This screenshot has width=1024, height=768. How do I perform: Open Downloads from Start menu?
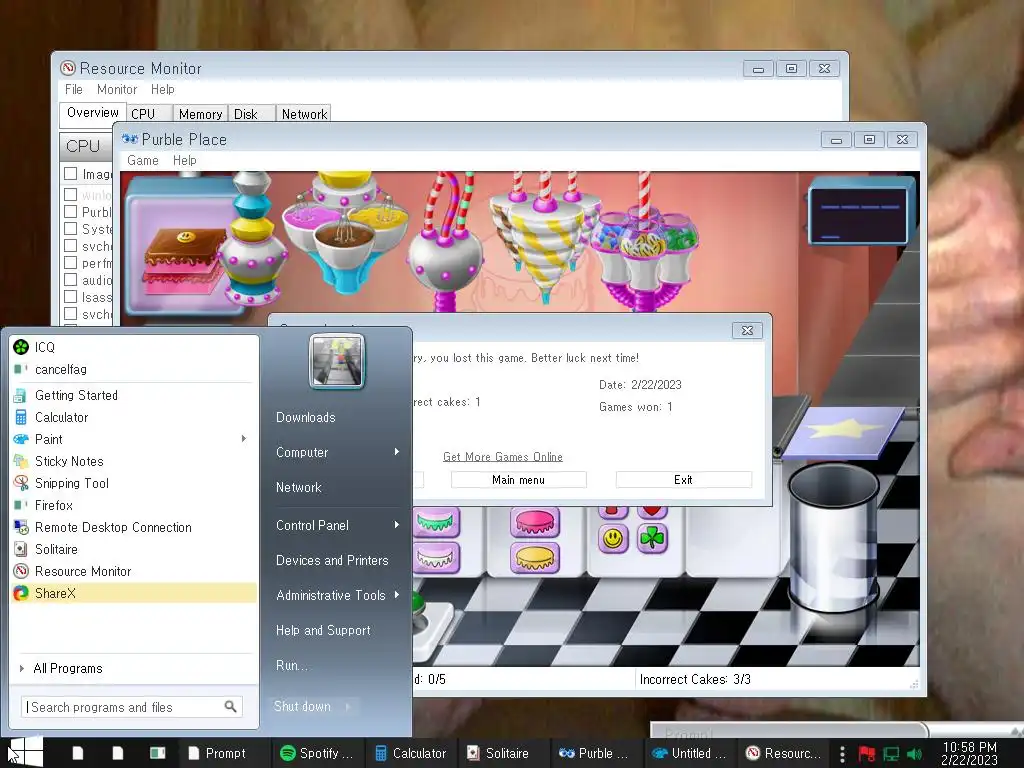306,417
